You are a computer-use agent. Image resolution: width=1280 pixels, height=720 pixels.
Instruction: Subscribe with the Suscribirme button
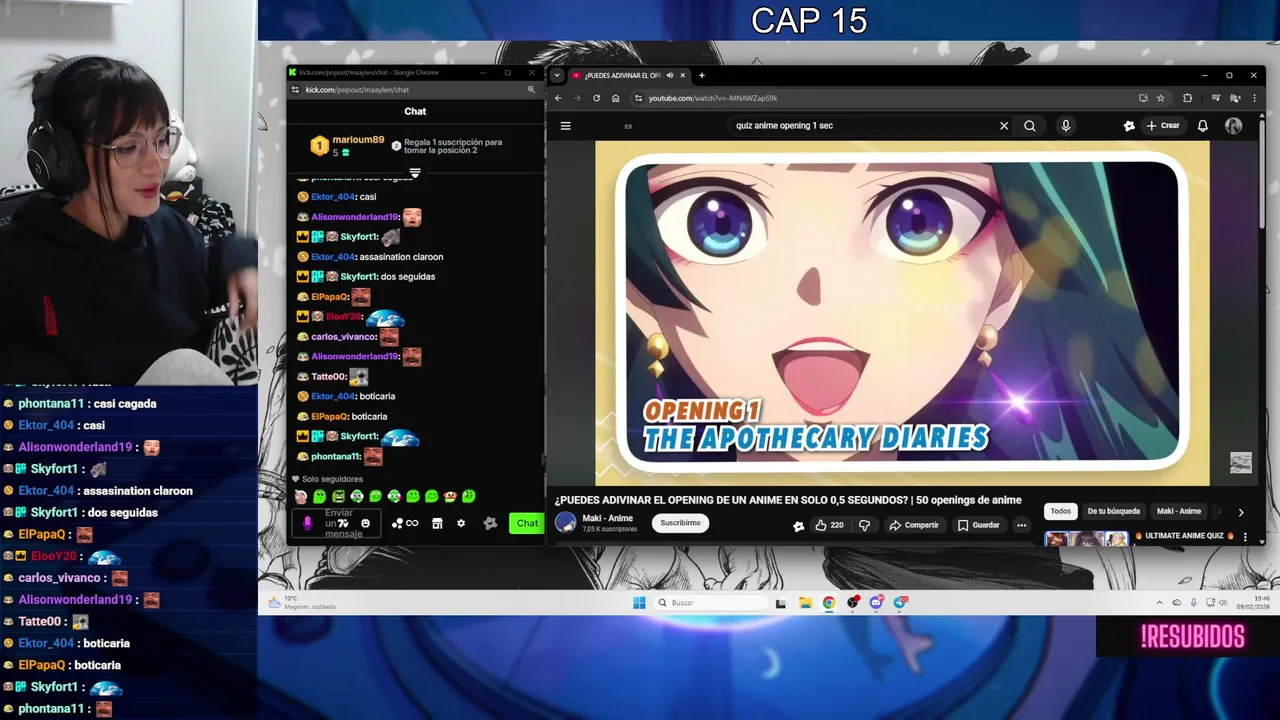tap(680, 523)
